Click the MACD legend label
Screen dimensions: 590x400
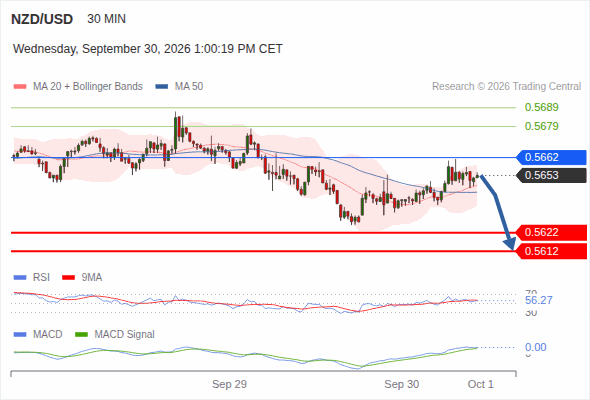47,335
